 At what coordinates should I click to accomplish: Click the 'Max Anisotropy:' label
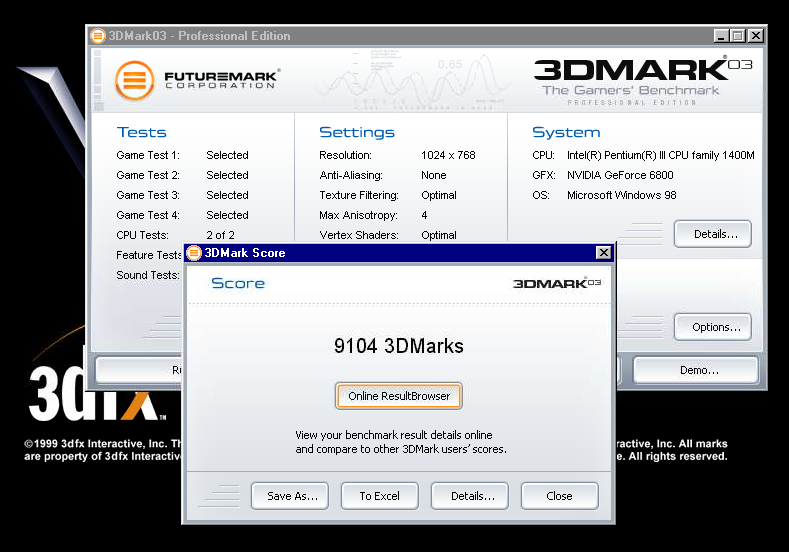(x=358, y=215)
